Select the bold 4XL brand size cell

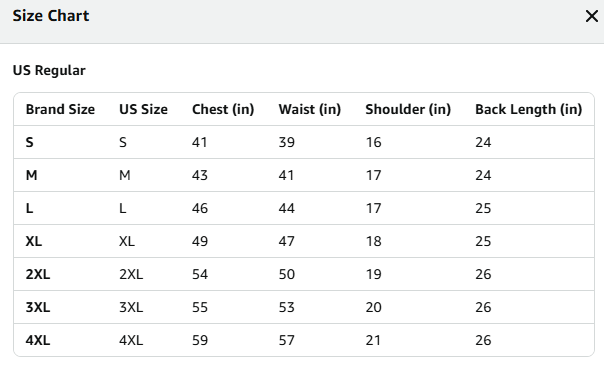38,341
